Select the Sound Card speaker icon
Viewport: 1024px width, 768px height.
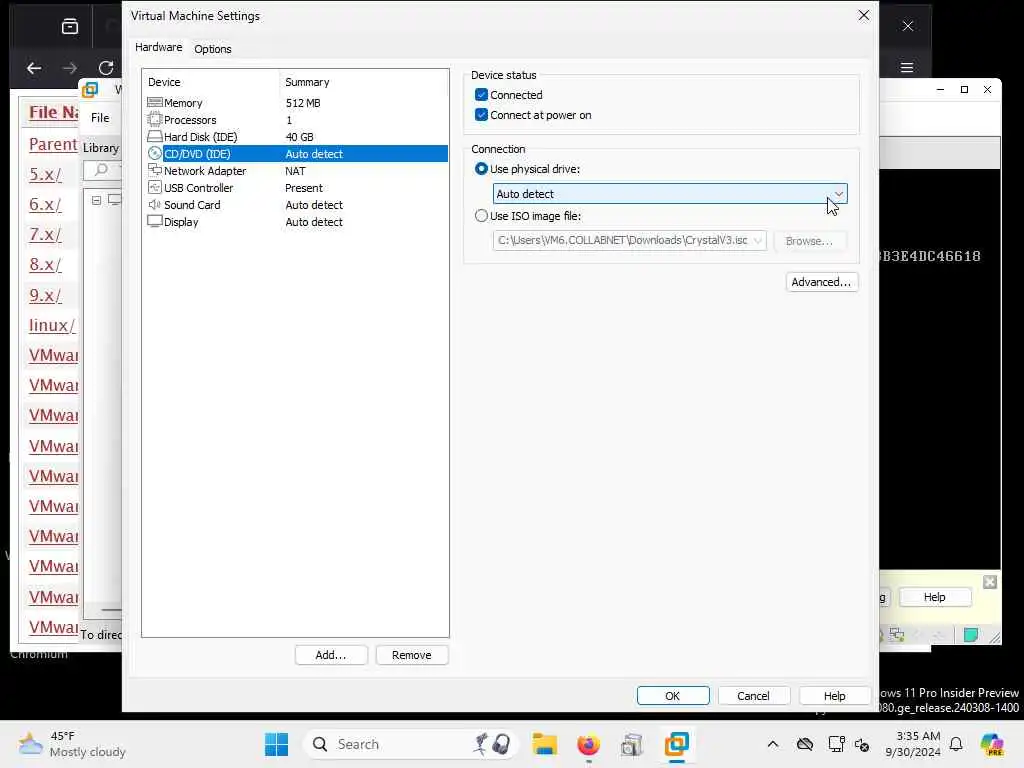pyautogui.click(x=155, y=204)
